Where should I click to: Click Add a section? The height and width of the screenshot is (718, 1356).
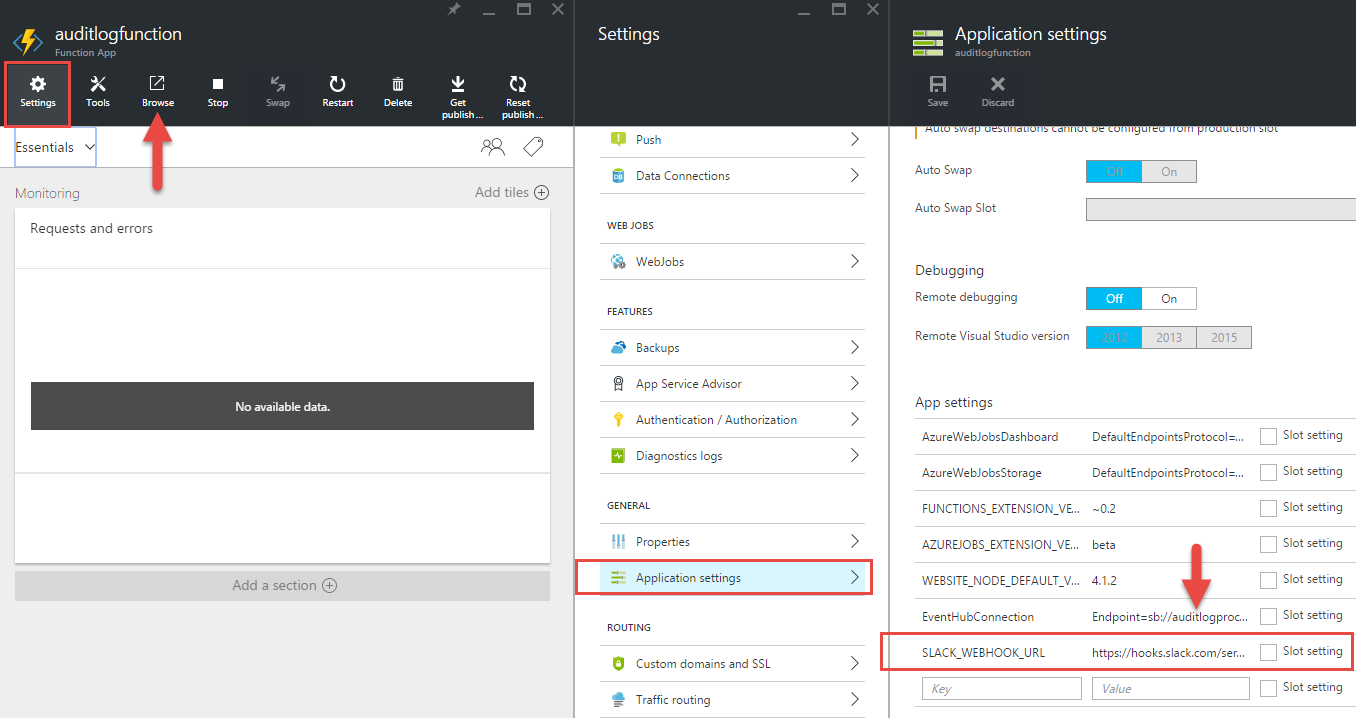(283, 586)
